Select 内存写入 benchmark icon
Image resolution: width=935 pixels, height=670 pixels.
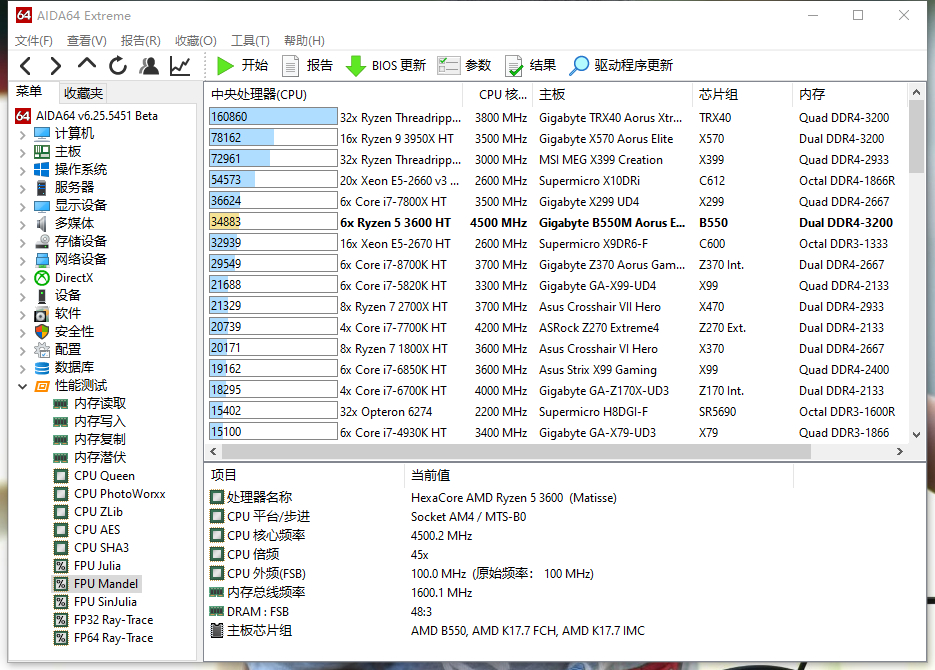(61, 422)
